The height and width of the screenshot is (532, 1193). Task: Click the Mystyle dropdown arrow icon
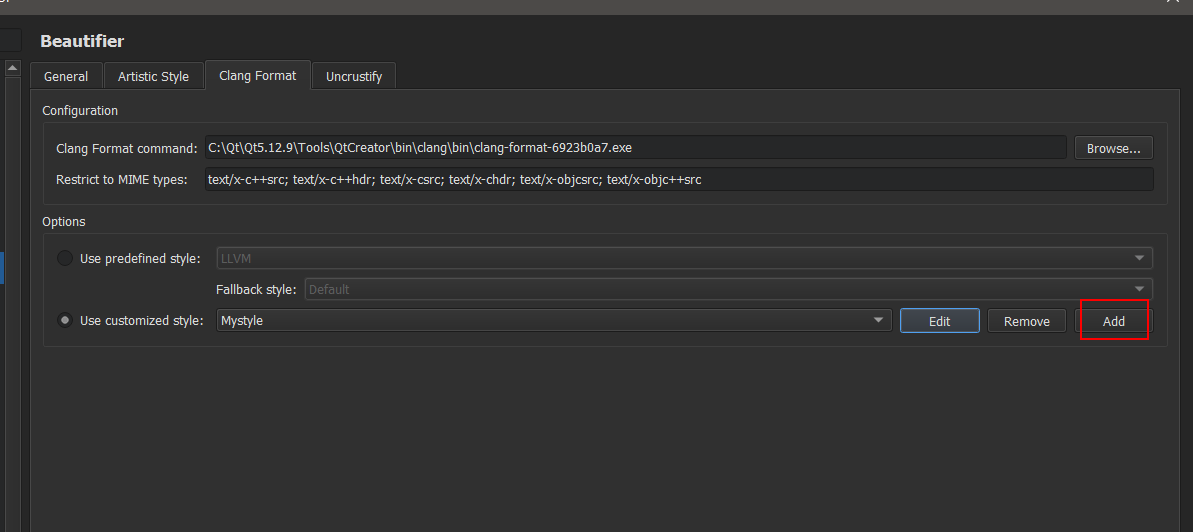879,321
